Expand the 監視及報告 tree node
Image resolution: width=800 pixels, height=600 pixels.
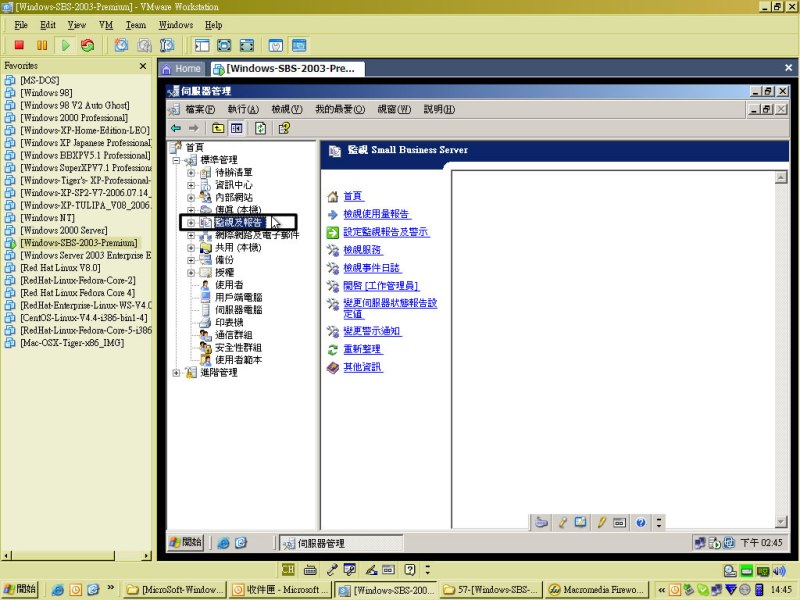191,222
